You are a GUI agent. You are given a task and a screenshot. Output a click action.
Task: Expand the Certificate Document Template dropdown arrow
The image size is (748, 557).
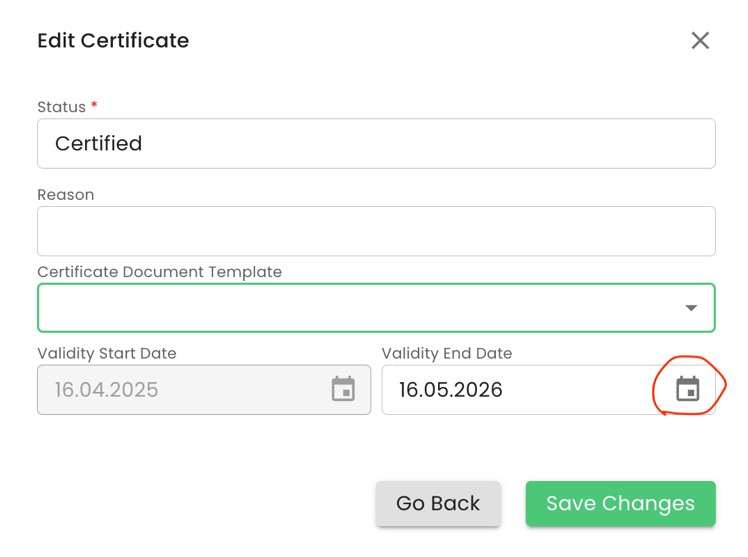pyautogui.click(x=691, y=308)
